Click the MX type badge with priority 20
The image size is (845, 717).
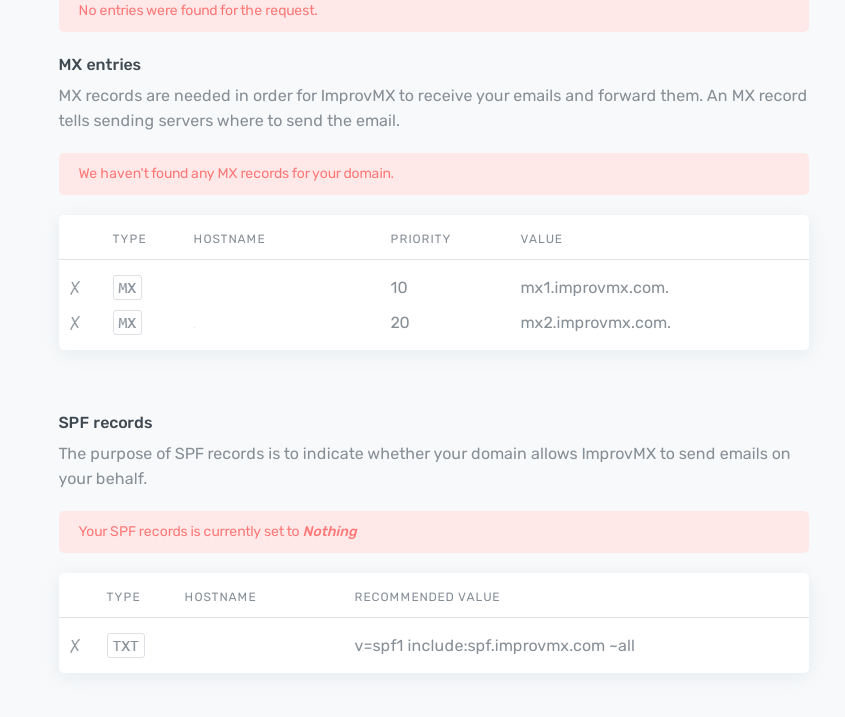click(127, 323)
